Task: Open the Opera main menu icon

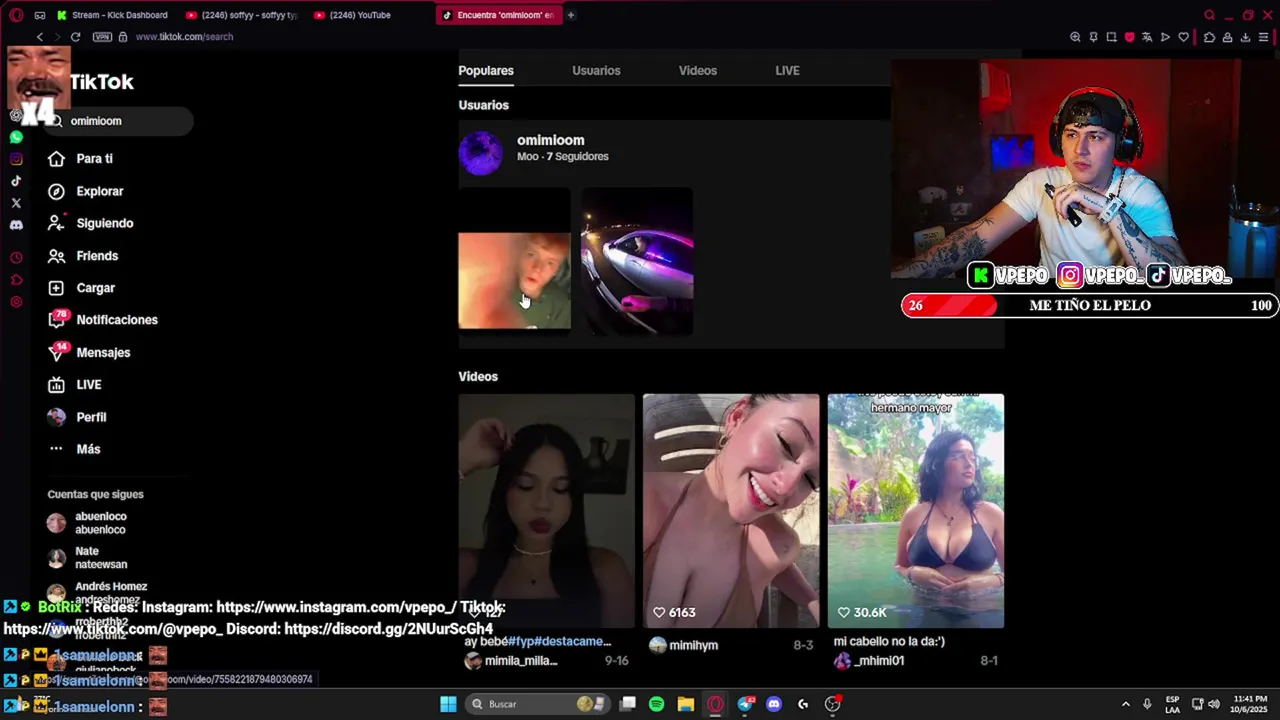Action: (16, 15)
